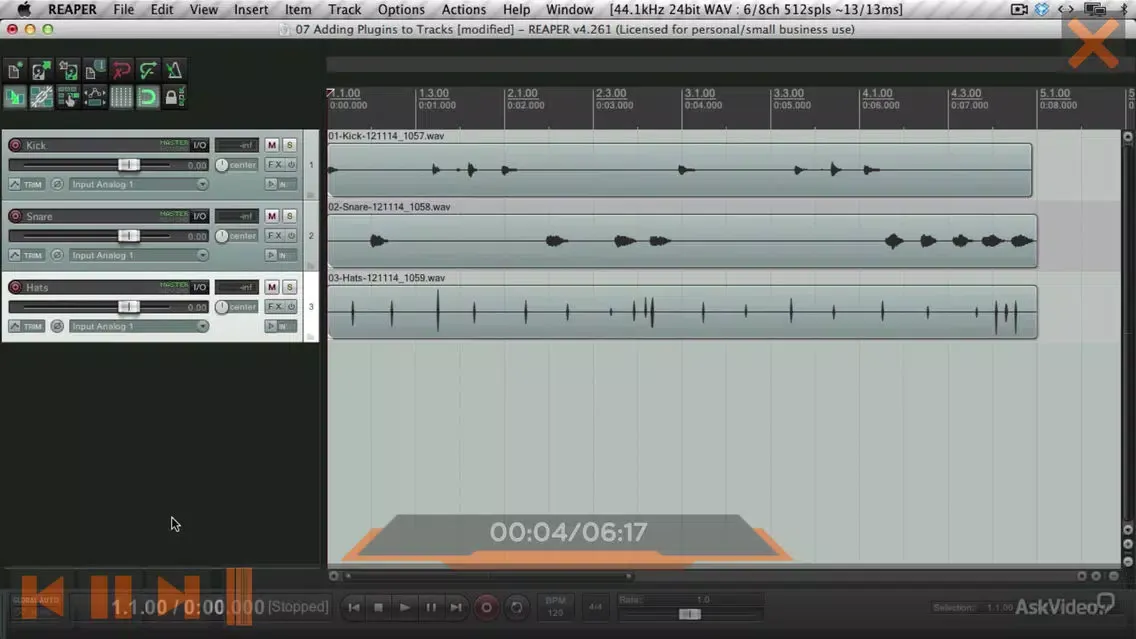This screenshot has height=639, width=1136.
Task: Open the FX chain on the Hats track
Action: pyautogui.click(x=275, y=307)
